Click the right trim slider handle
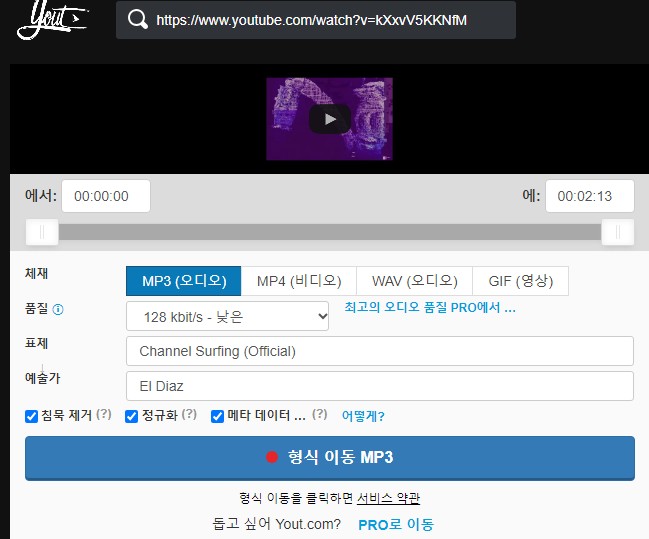Screen dimensions: 649x539 tap(618, 232)
